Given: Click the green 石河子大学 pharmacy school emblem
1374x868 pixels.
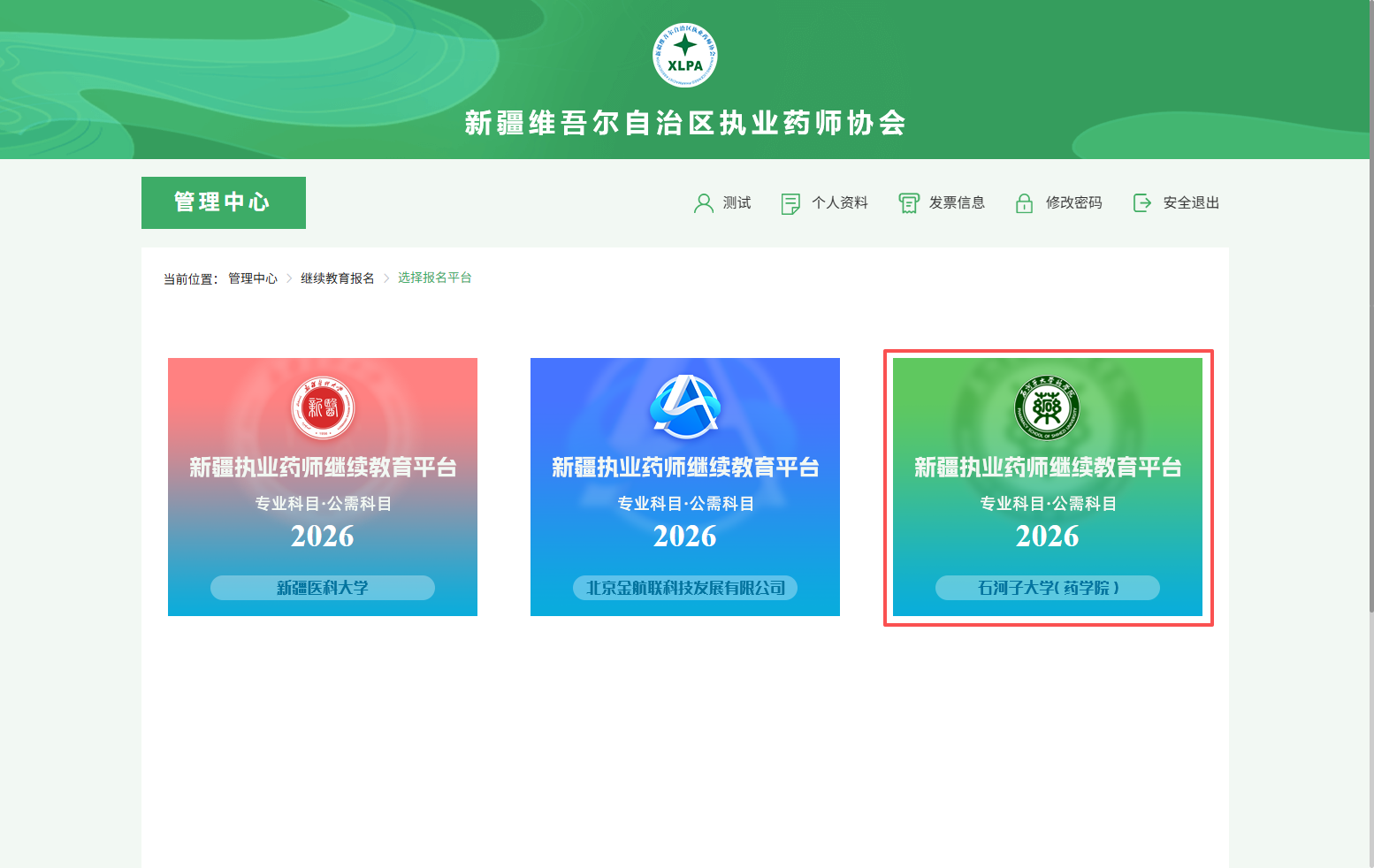Looking at the screenshot, I should pyautogui.click(x=1047, y=407).
